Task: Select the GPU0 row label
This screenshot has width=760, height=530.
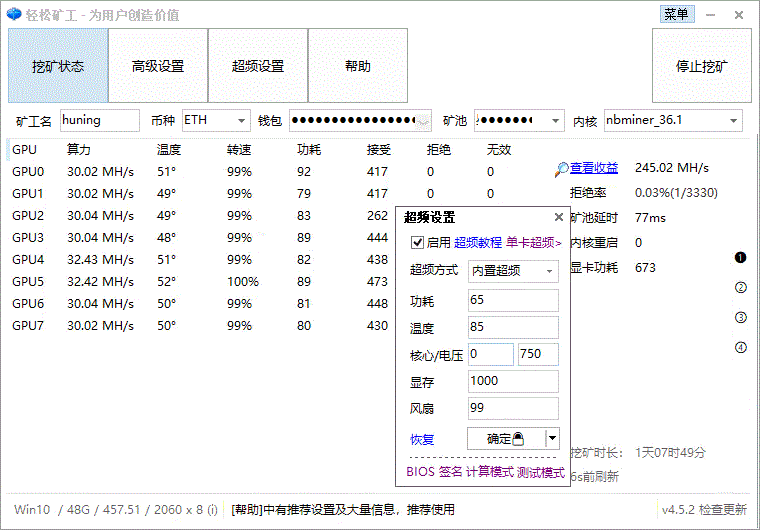Action: coord(28,172)
